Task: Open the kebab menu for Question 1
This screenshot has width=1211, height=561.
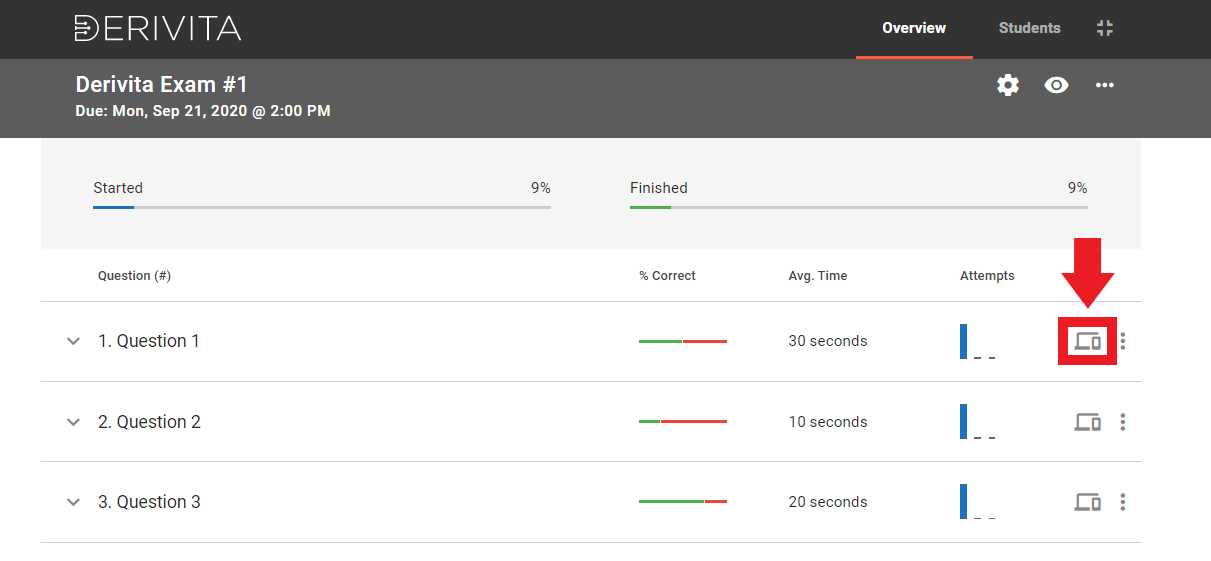Action: click(1123, 341)
